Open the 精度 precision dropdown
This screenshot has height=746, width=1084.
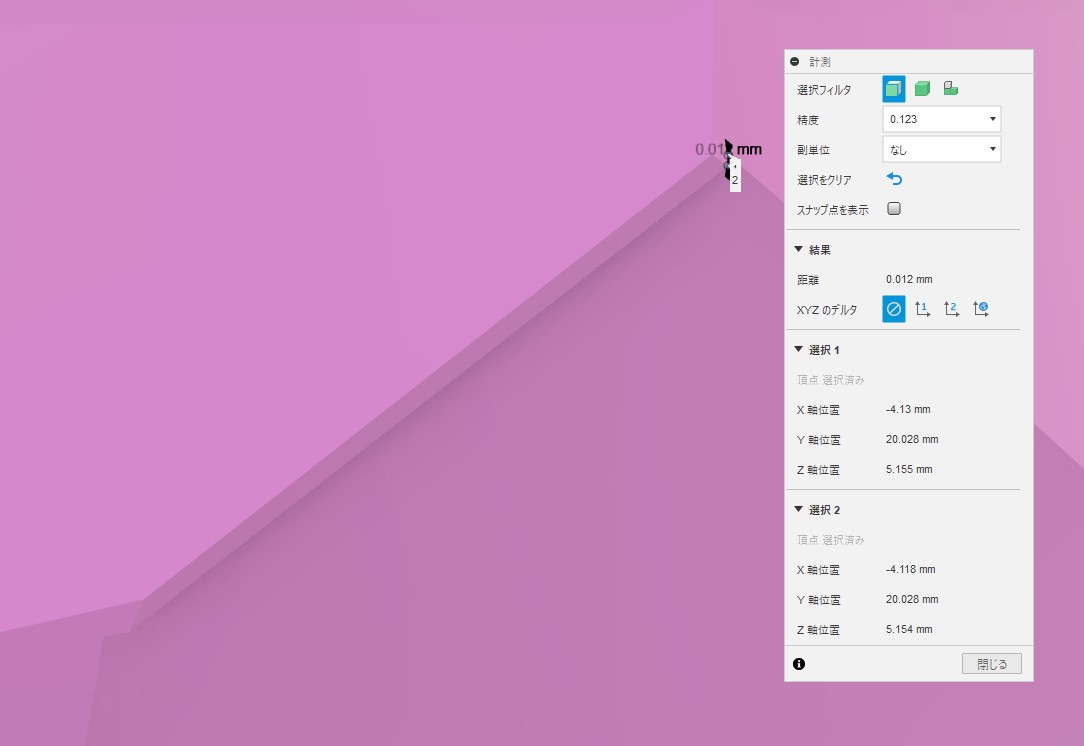click(x=941, y=119)
